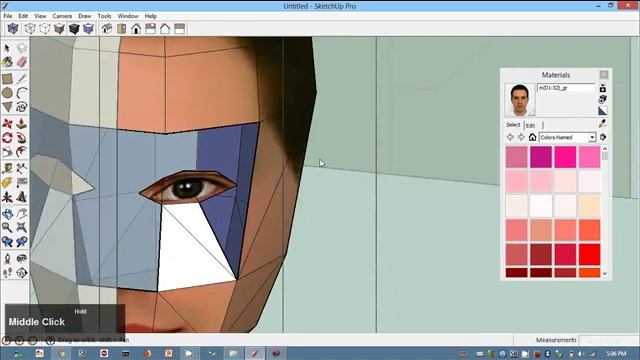Activate the Move tool with red arrows

click(7, 123)
